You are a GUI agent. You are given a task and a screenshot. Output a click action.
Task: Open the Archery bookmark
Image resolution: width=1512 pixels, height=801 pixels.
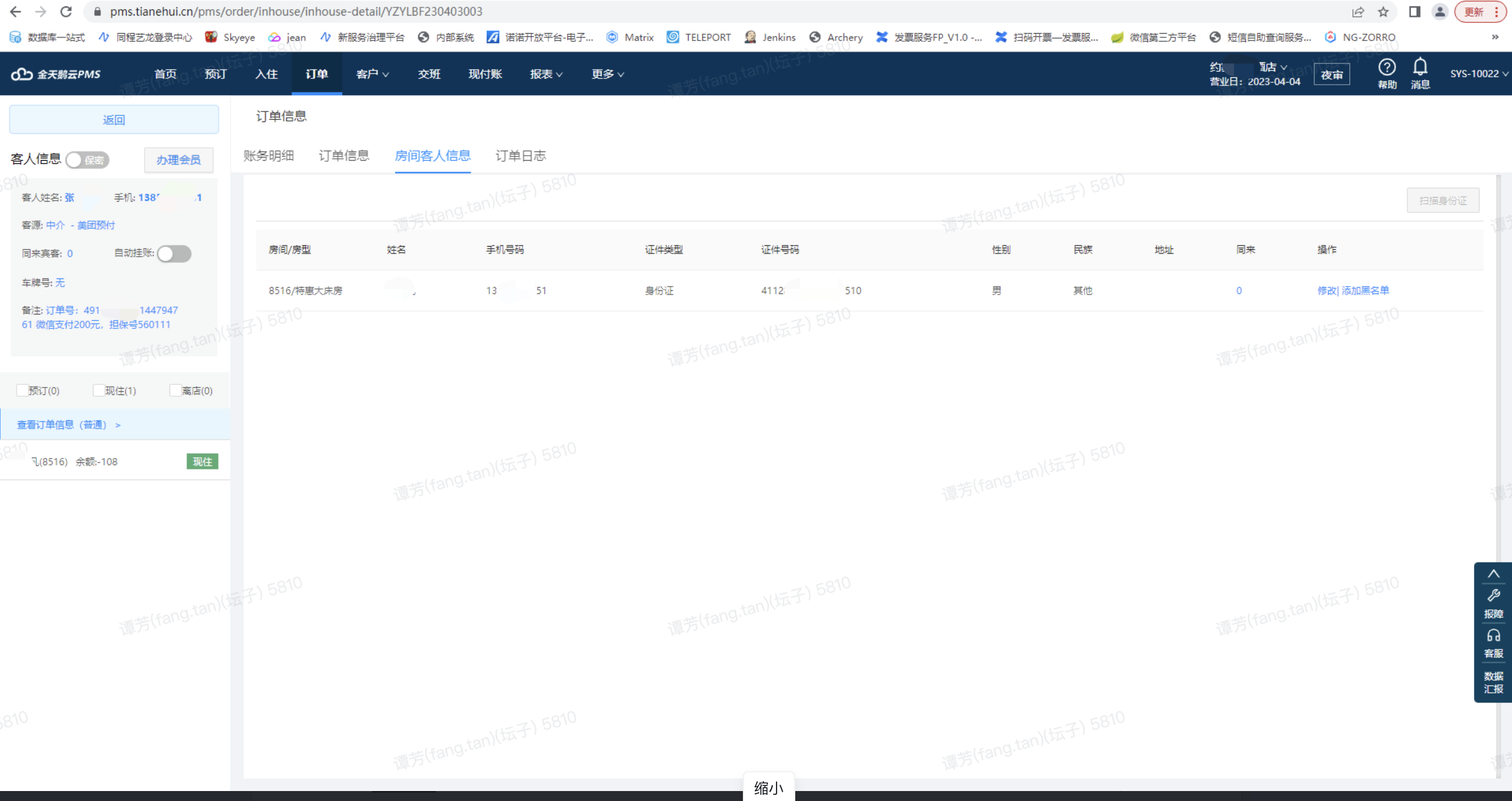tap(836, 37)
